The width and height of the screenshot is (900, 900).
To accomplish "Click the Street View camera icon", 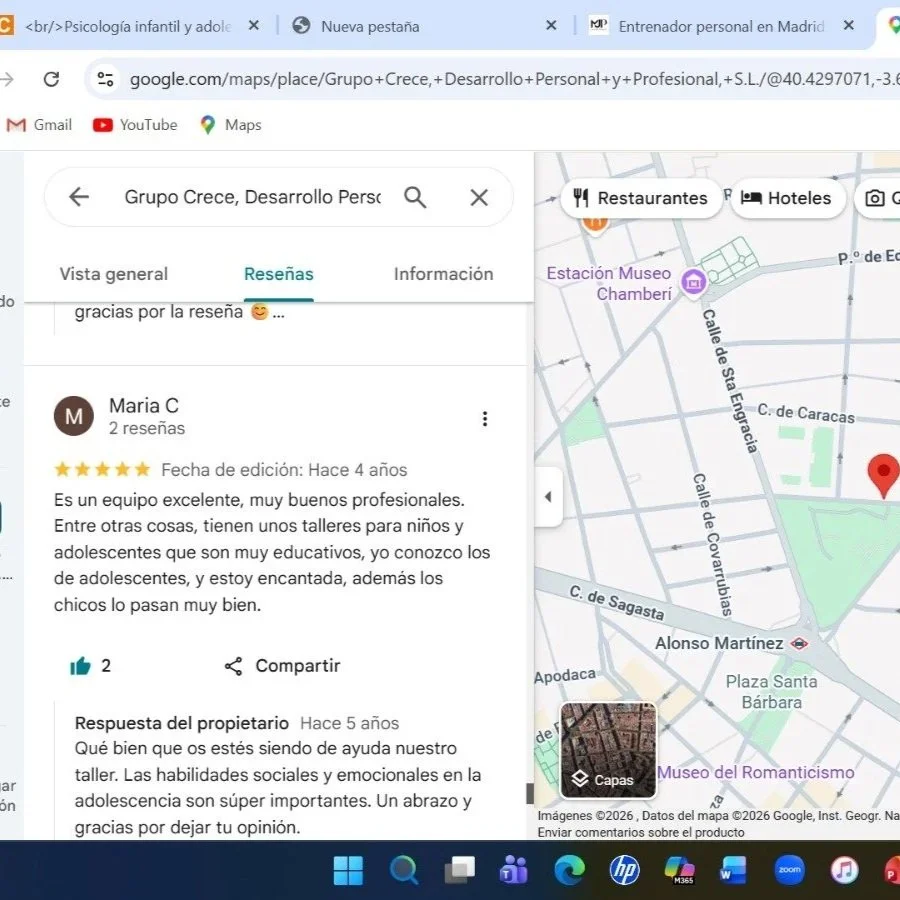I will coord(877,198).
